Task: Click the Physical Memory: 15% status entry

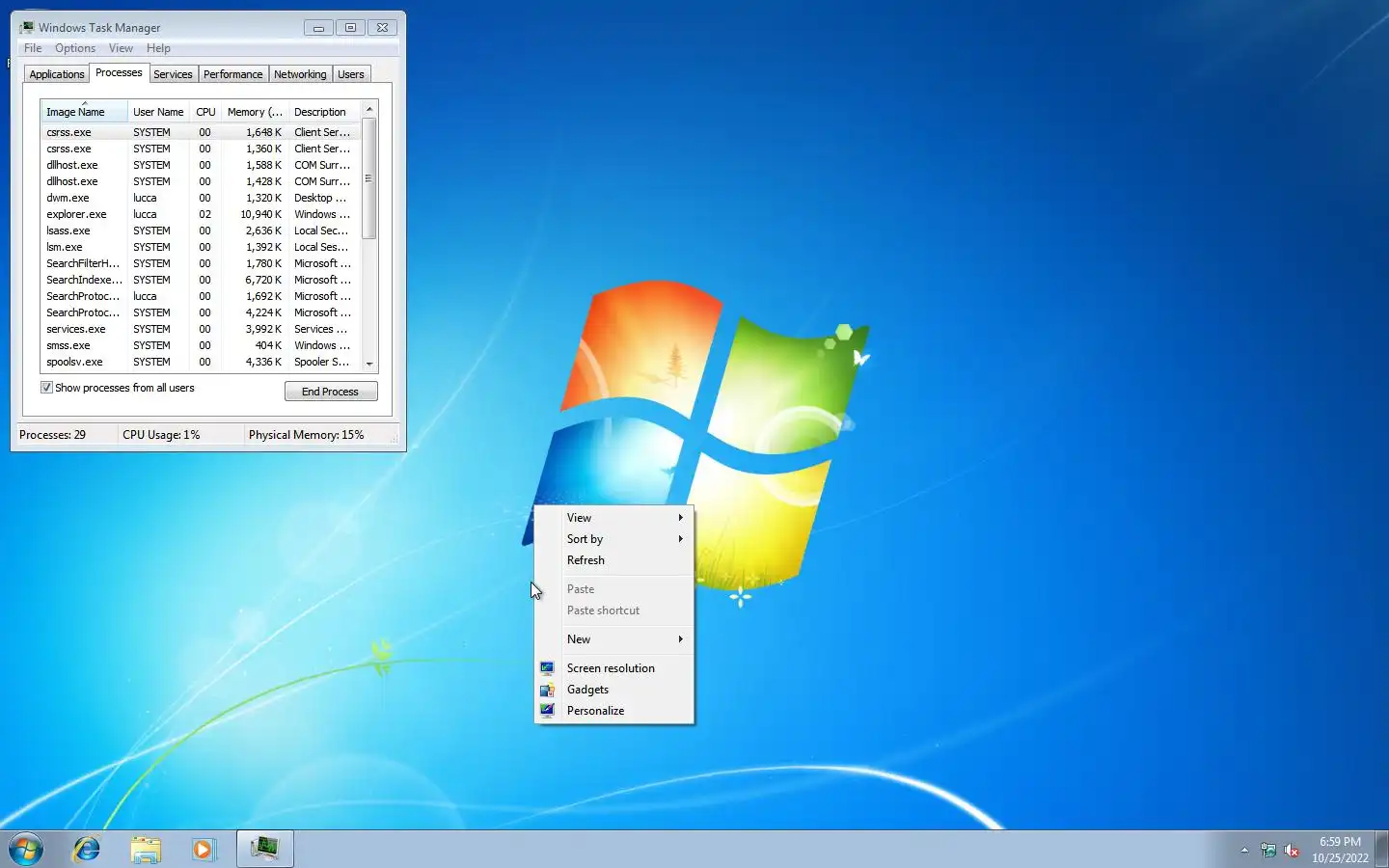Action: coord(306,435)
